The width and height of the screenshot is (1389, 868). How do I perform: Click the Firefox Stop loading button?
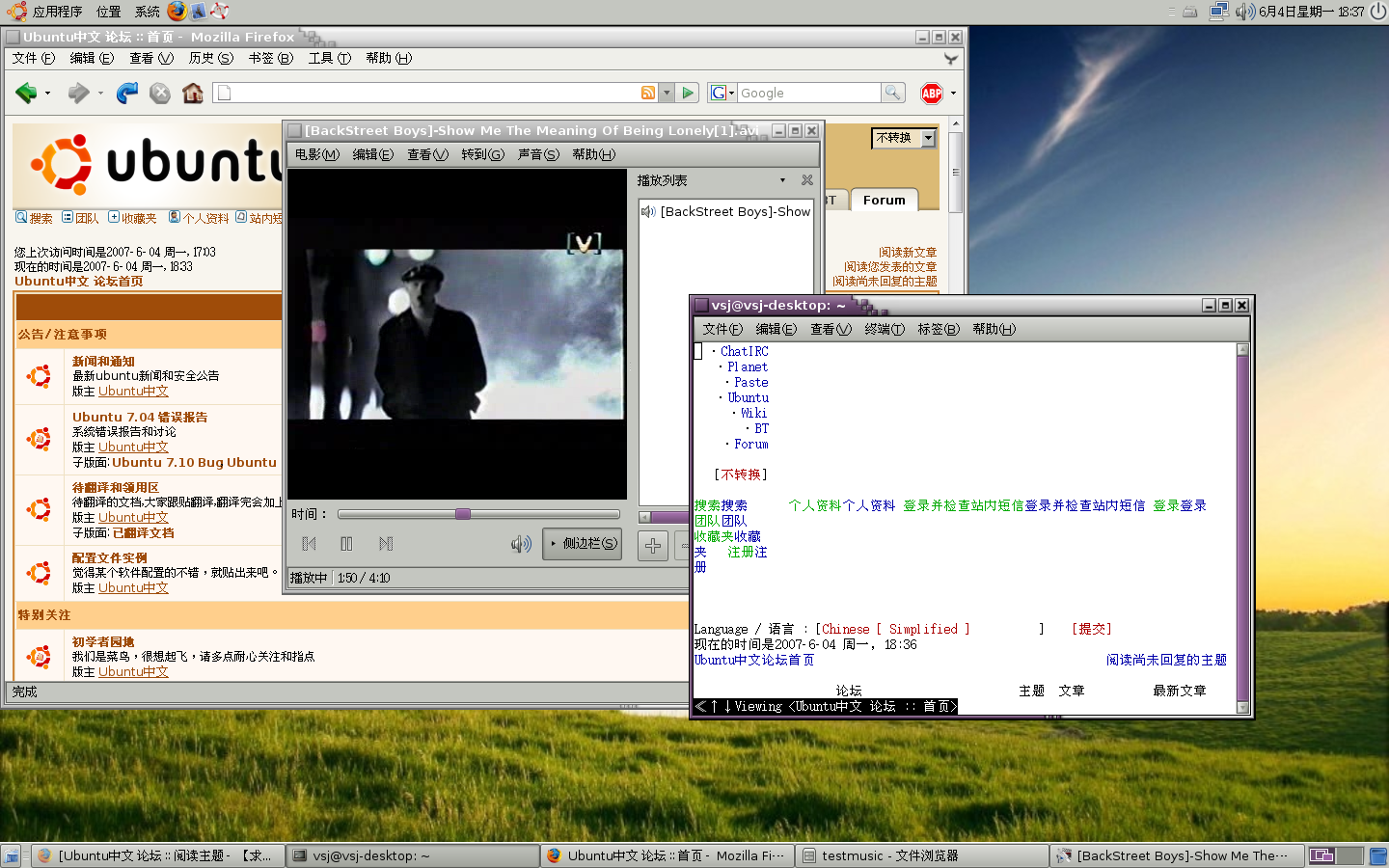click(x=160, y=93)
